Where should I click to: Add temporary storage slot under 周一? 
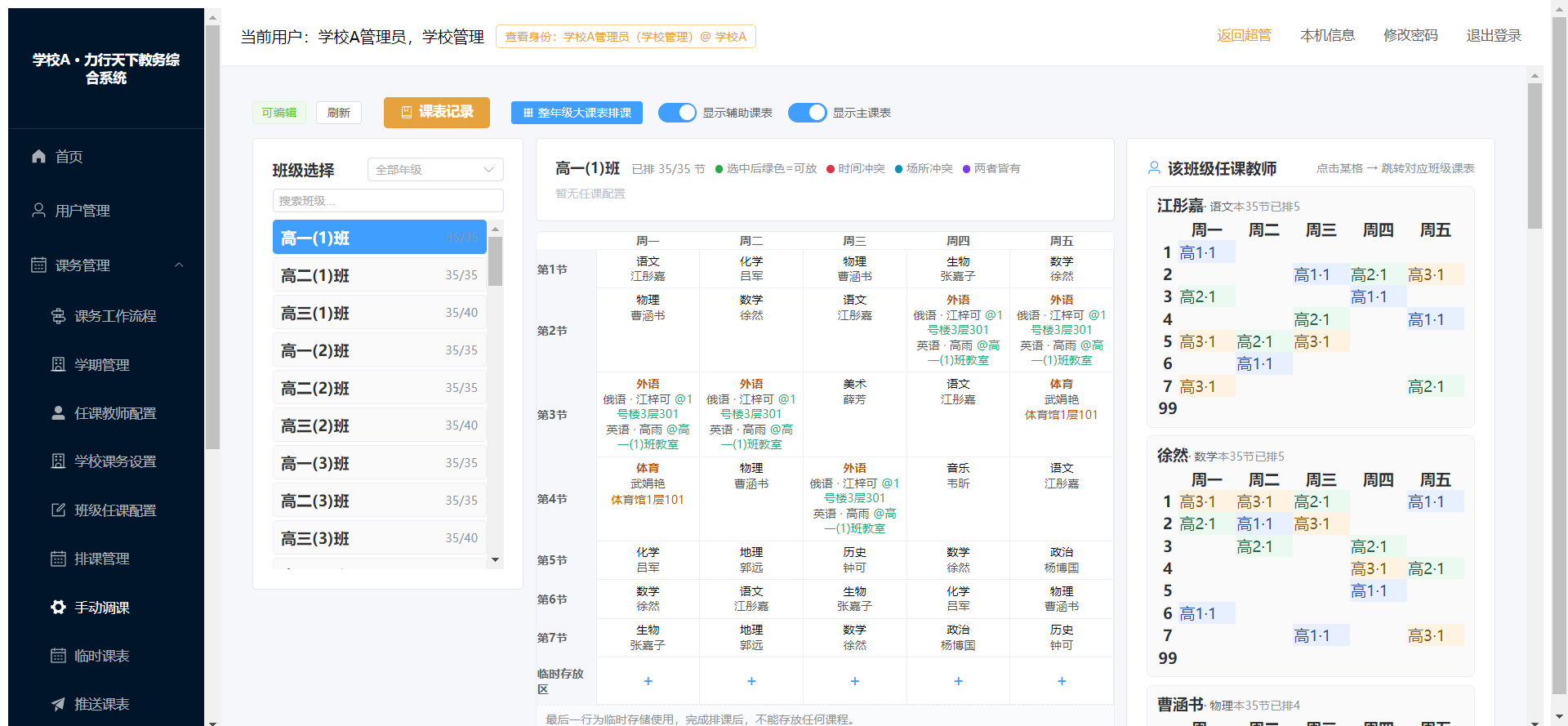click(x=648, y=681)
